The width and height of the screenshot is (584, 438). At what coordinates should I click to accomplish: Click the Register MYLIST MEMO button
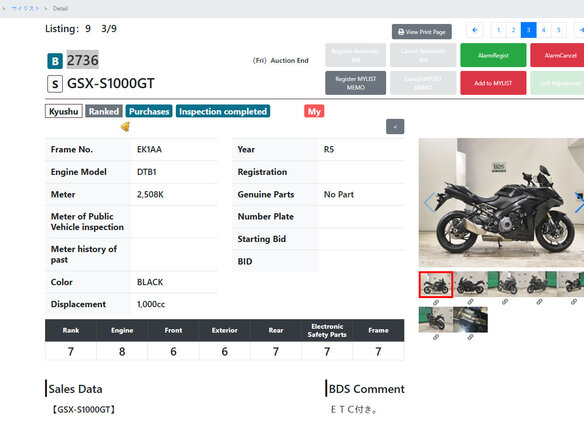(x=355, y=83)
